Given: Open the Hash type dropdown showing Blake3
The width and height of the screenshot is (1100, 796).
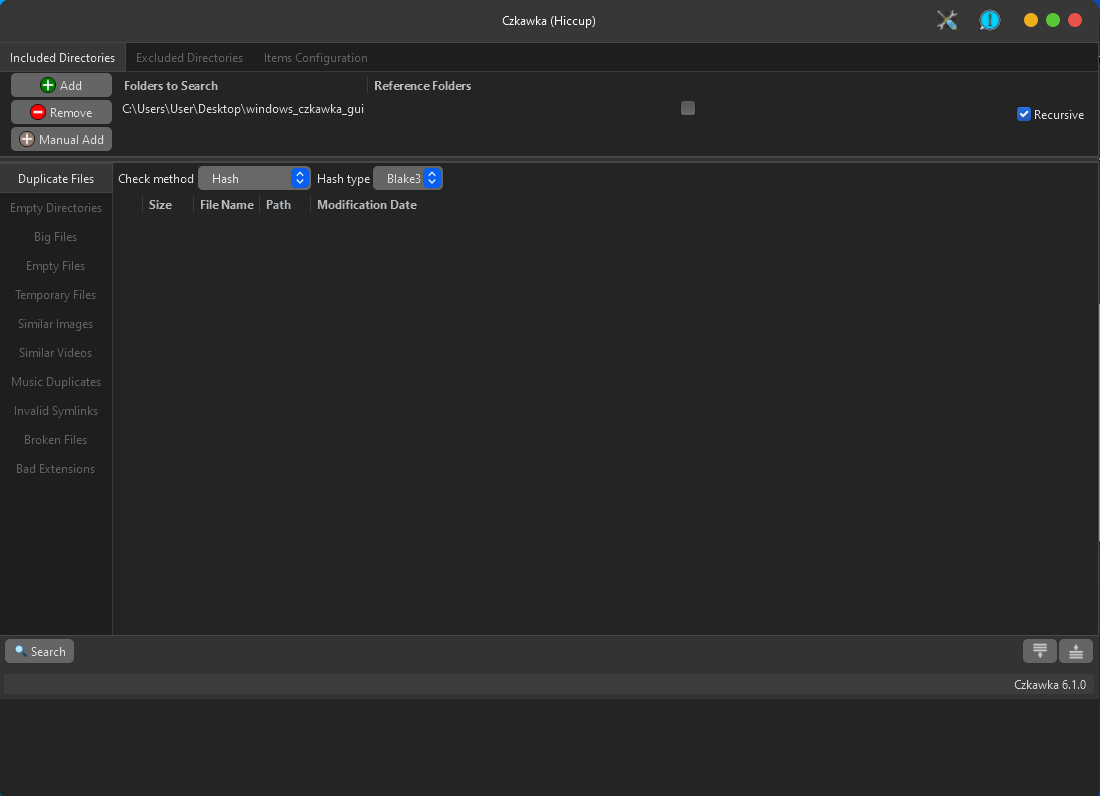Looking at the screenshot, I should 407,178.
